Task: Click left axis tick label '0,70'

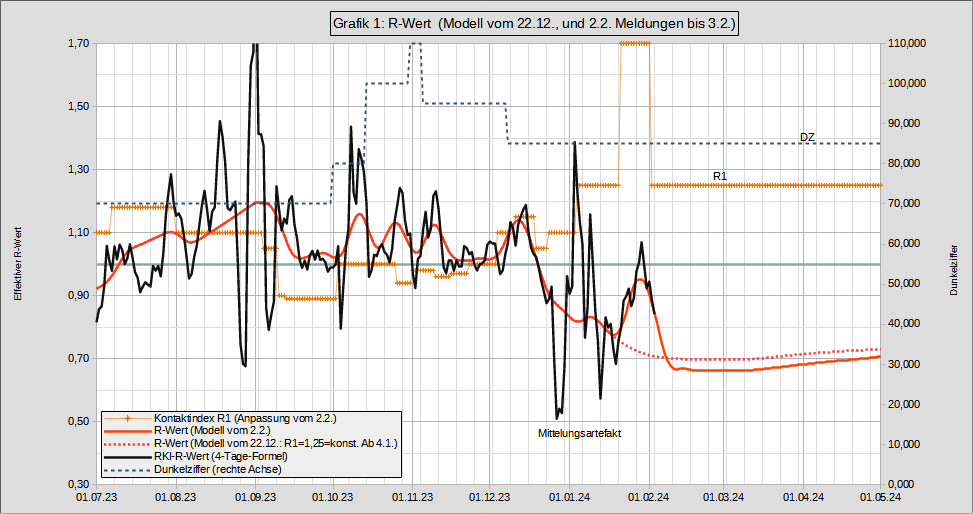Action: point(78,359)
